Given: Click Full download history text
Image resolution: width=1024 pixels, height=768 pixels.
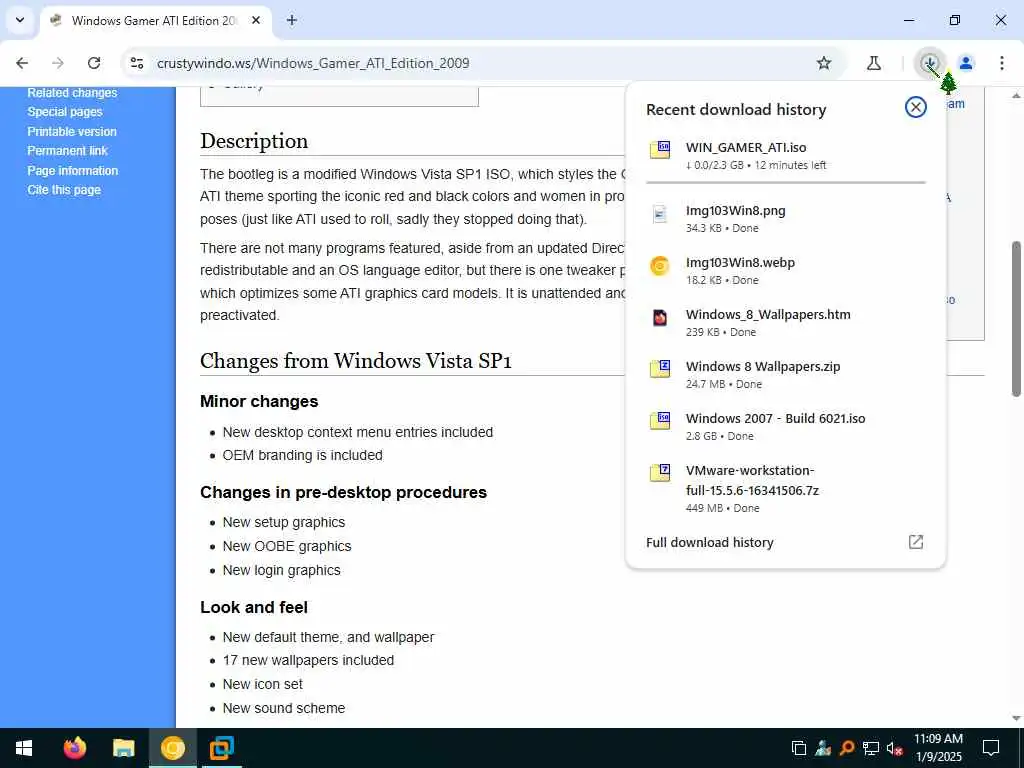Looking at the screenshot, I should coord(709,542).
